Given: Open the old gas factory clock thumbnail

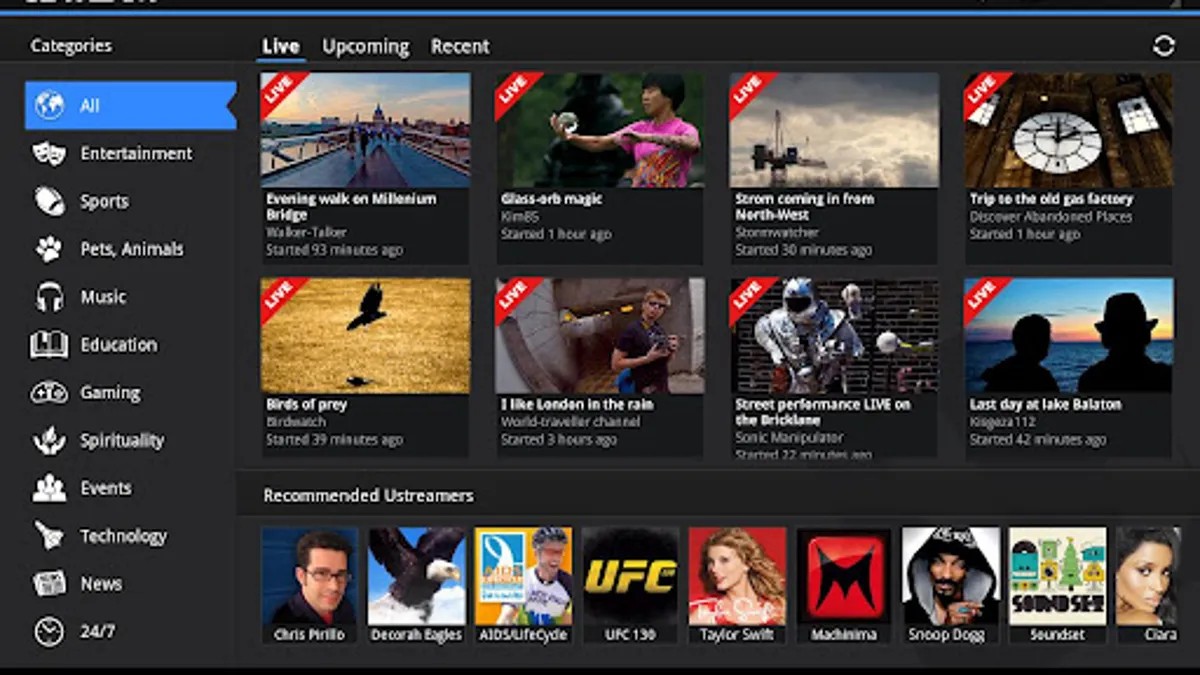Looking at the screenshot, I should click(1069, 130).
